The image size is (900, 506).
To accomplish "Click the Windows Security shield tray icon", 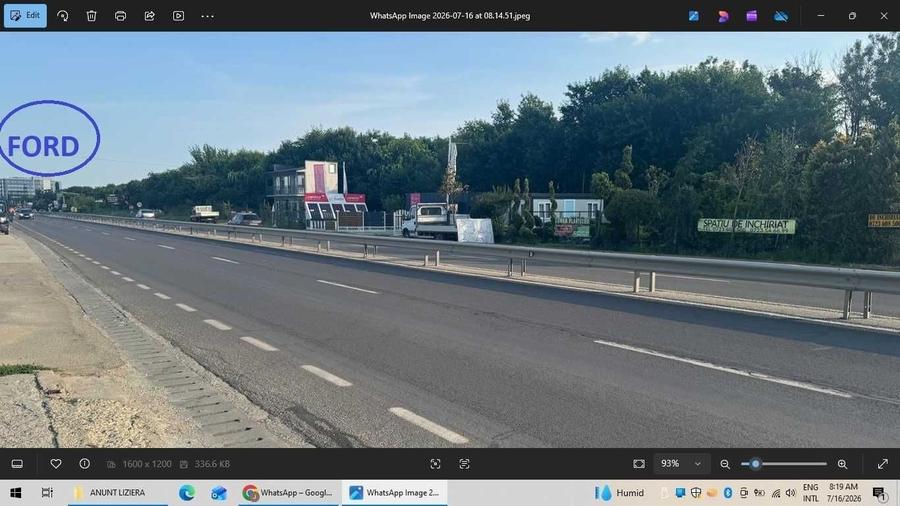I will pos(696,493).
